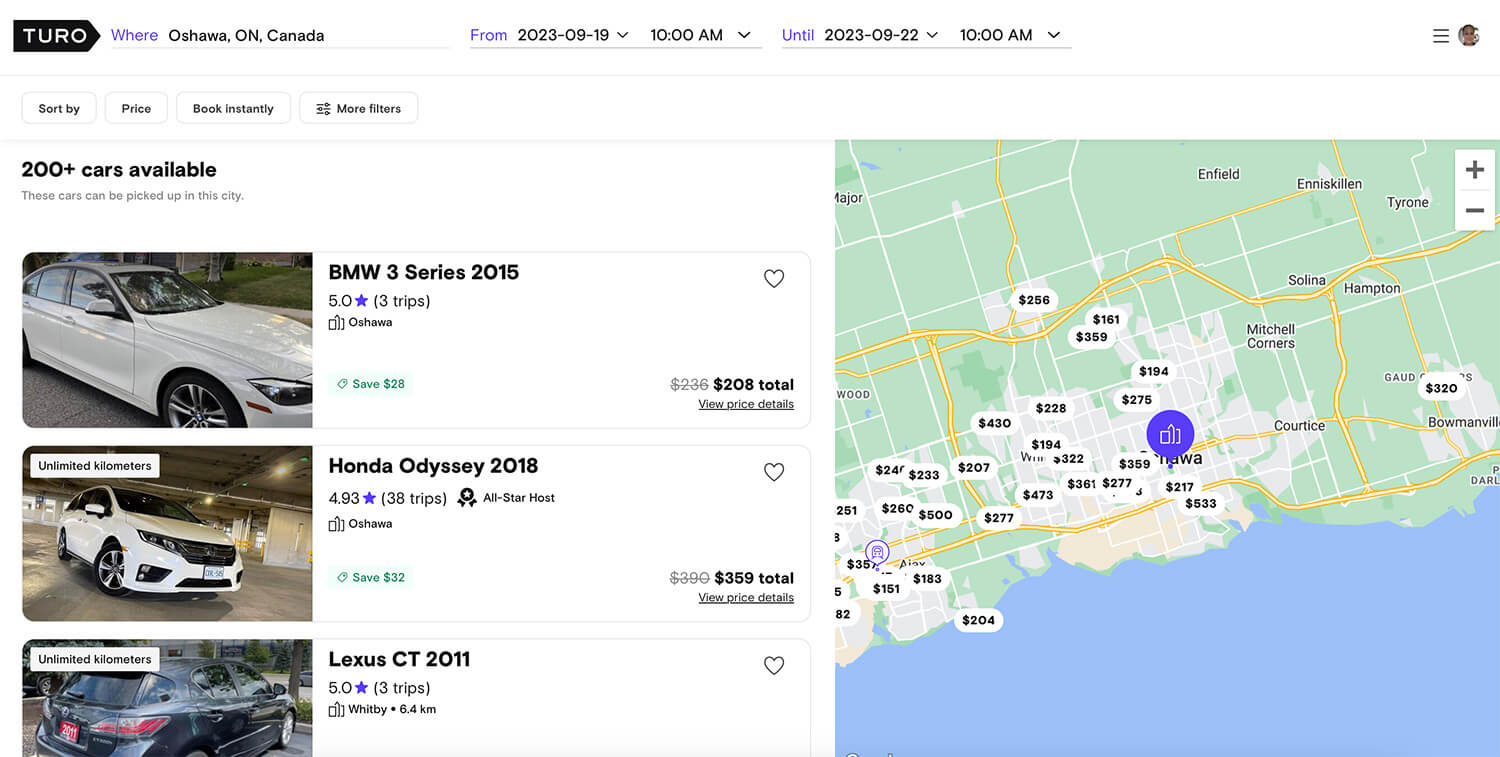This screenshot has width=1500, height=757.
Task: Open the Until date dropdown 2023-09-22
Action: (882, 35)
